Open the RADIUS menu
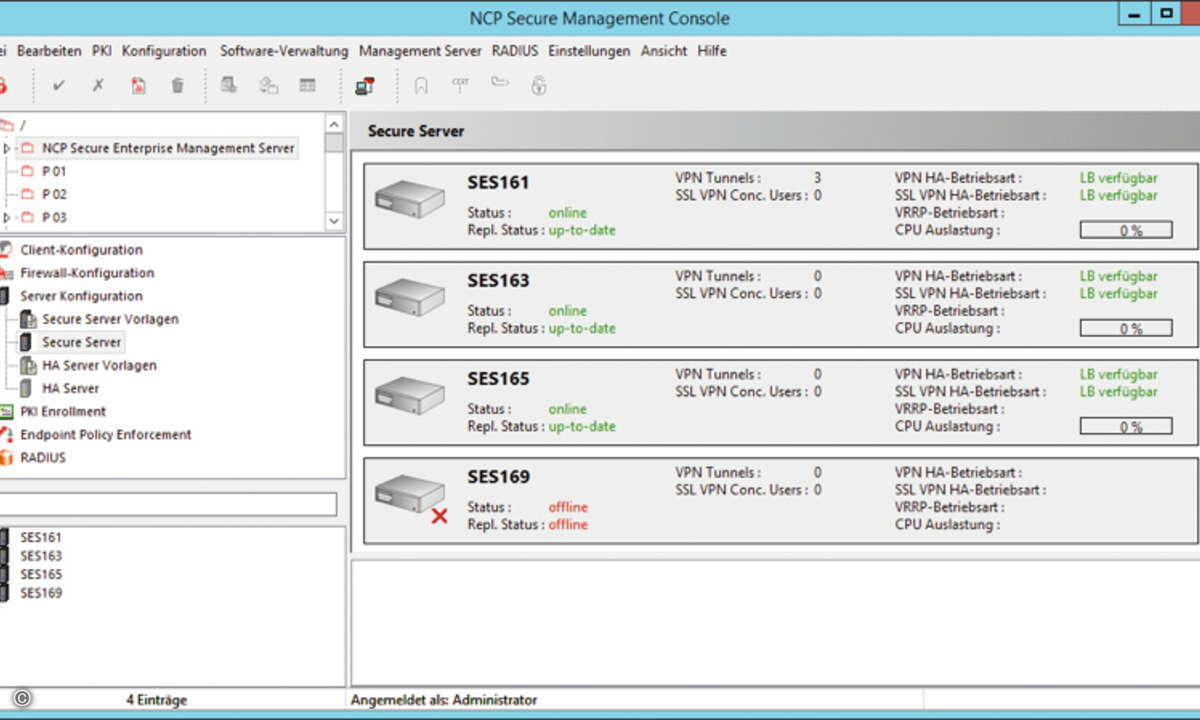 tap(515, 51)
